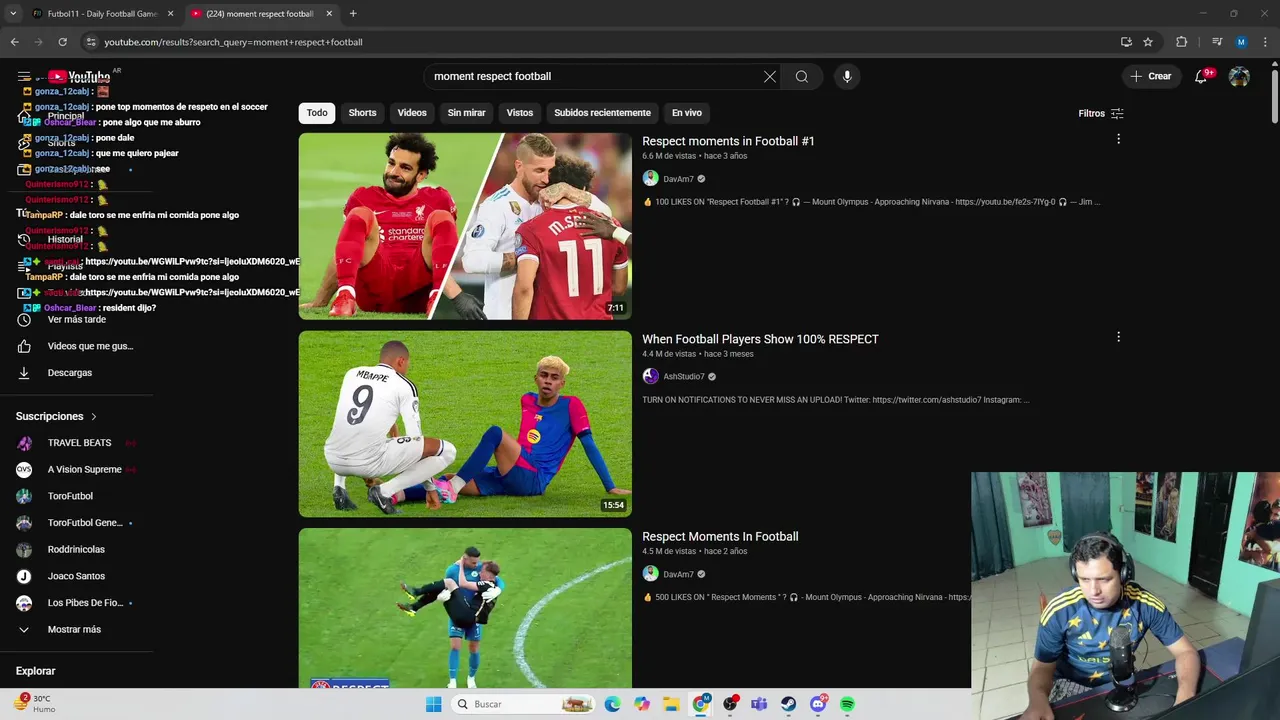Open Steam from the taskbar

click(788, 704)
